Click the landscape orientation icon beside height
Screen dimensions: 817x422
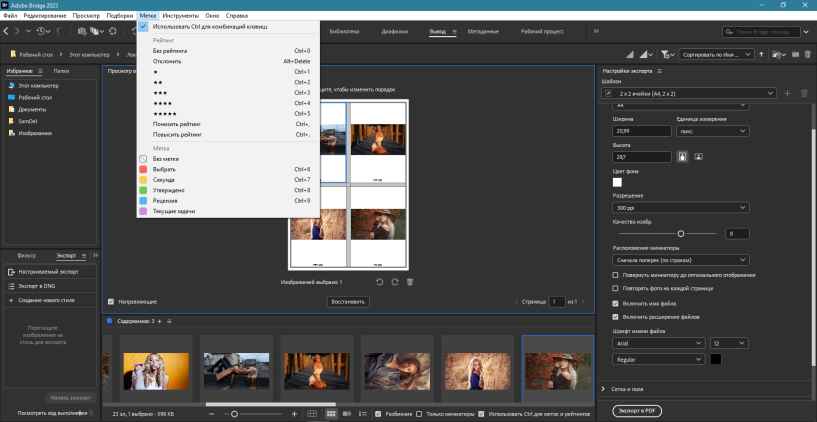[699, 157]
